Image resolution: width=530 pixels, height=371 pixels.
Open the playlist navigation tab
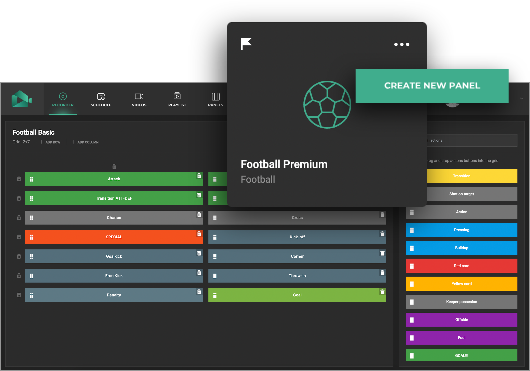tap(177, 100)
